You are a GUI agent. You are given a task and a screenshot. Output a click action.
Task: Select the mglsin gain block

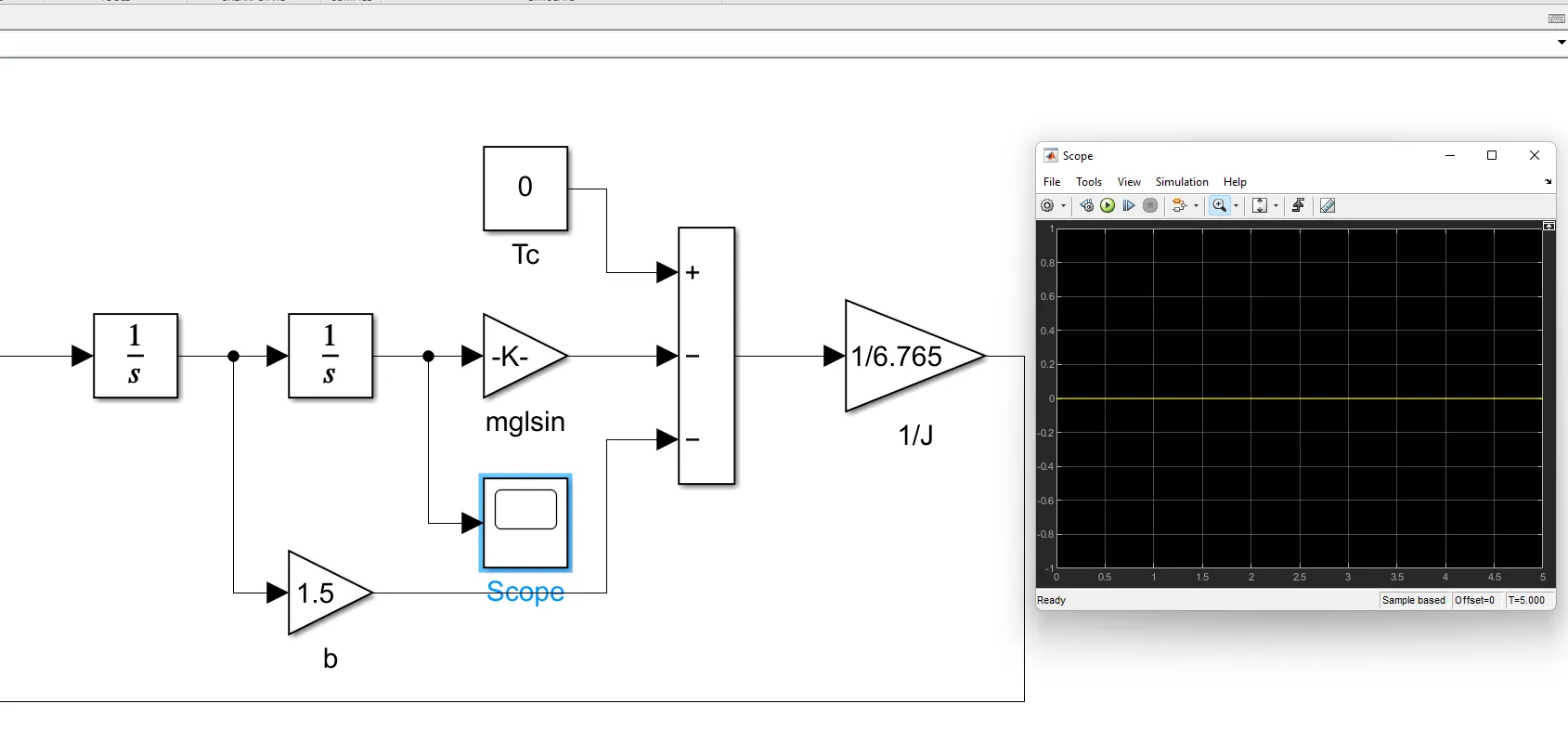[520, 357]
